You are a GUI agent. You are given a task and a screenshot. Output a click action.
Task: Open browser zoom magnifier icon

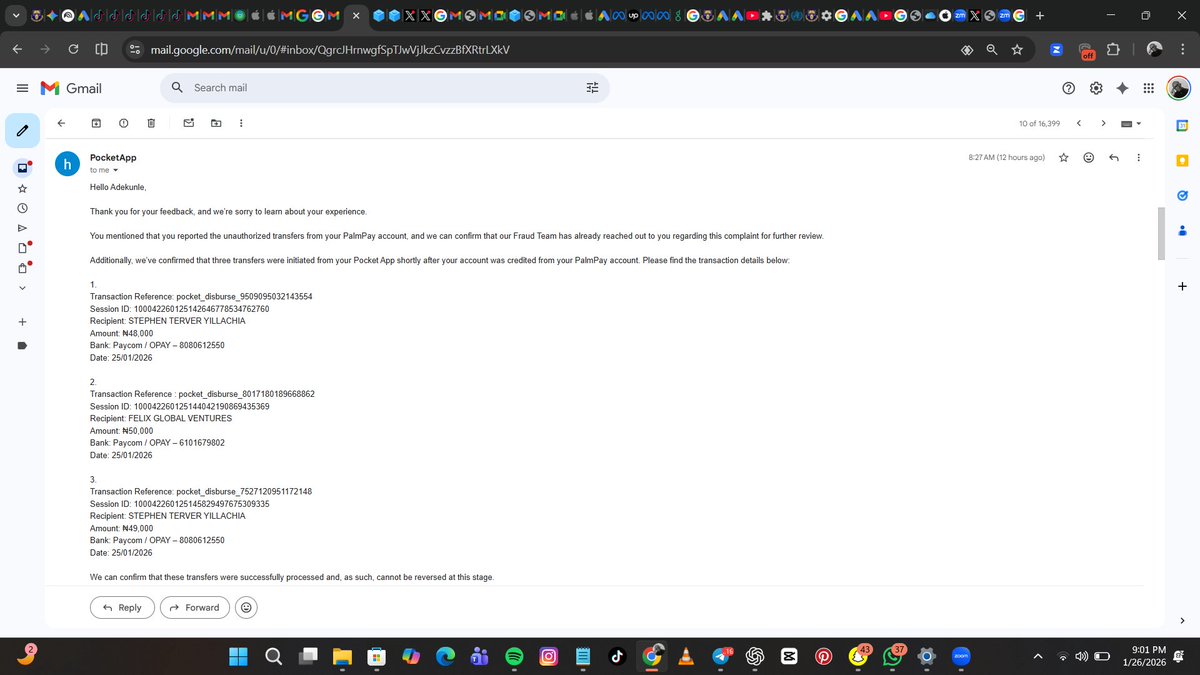point(992,49)
